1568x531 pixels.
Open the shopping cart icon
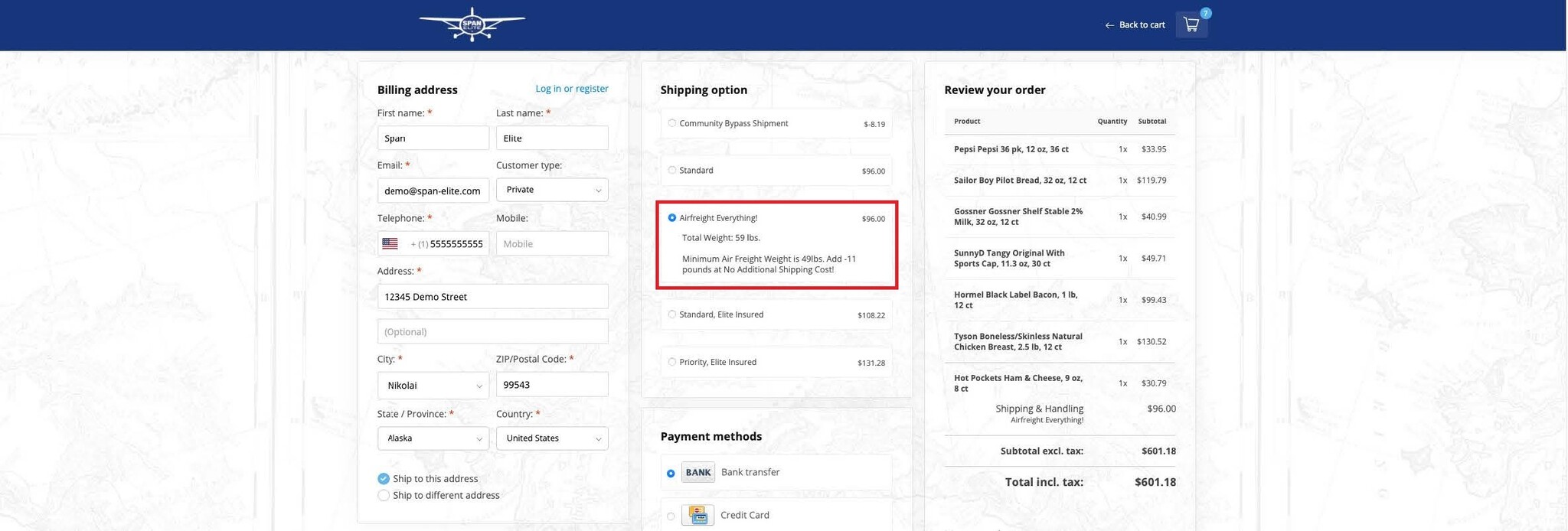tap(1191, 24)
